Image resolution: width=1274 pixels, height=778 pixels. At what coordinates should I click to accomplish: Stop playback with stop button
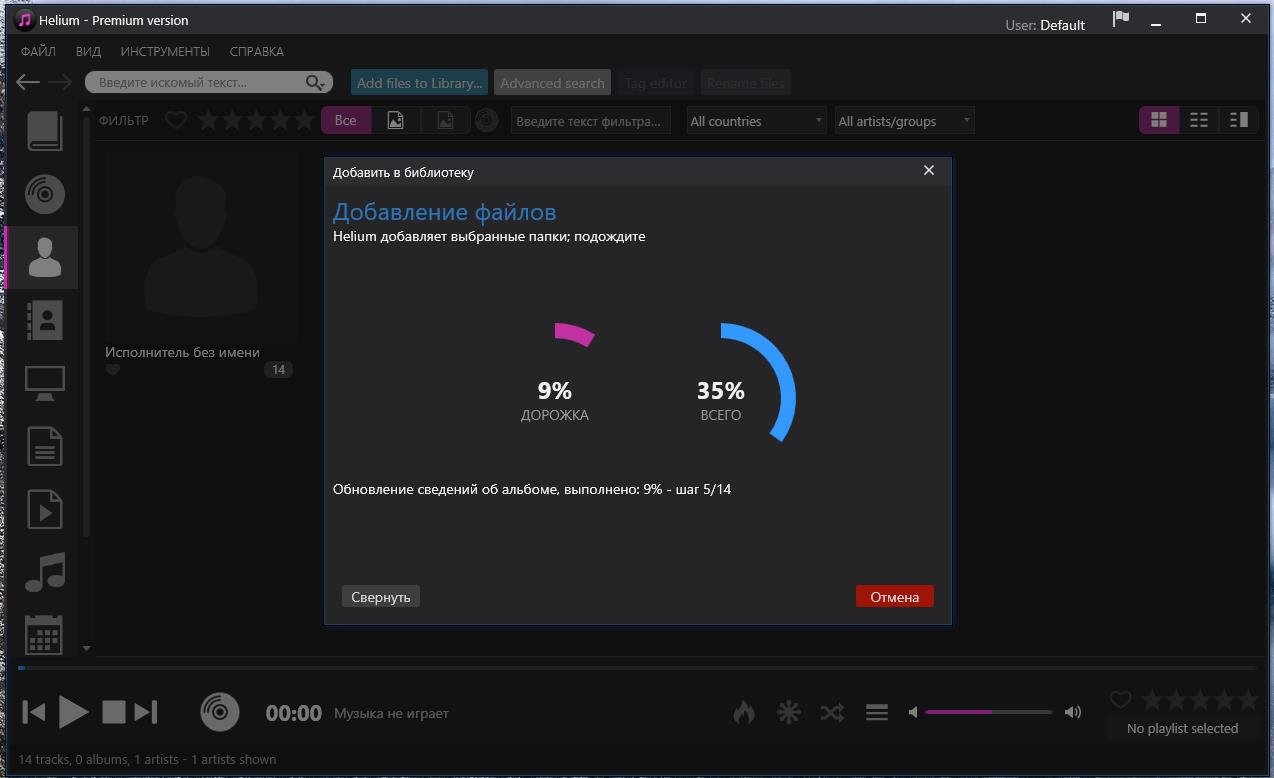pos(114,712)
